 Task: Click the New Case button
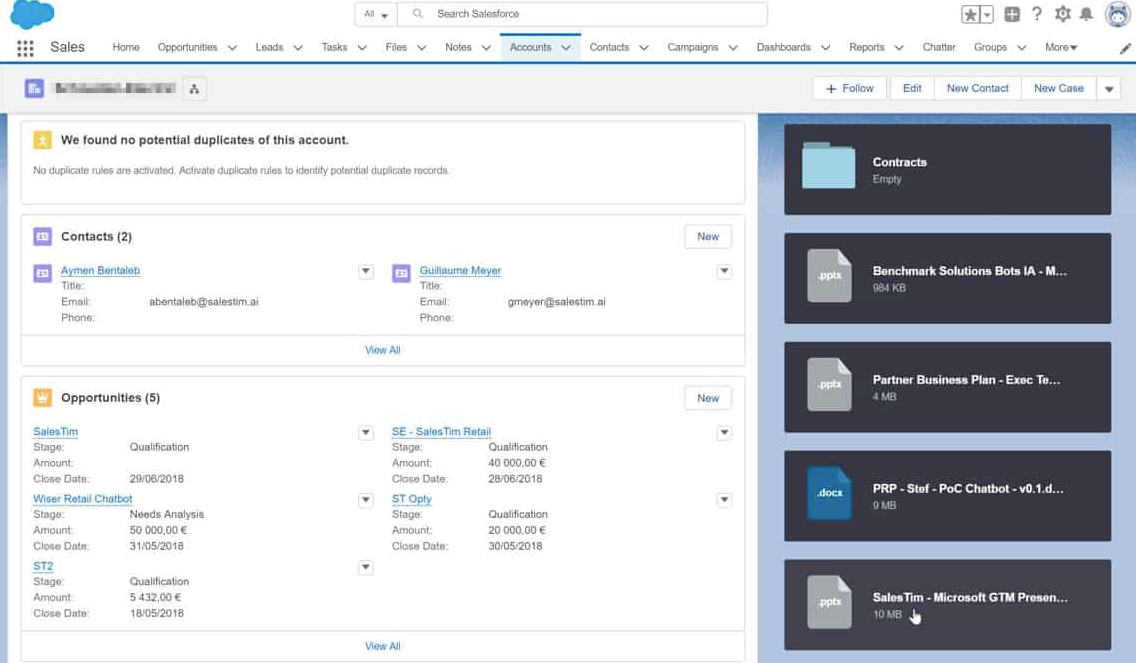click(x=1058, y=88)
